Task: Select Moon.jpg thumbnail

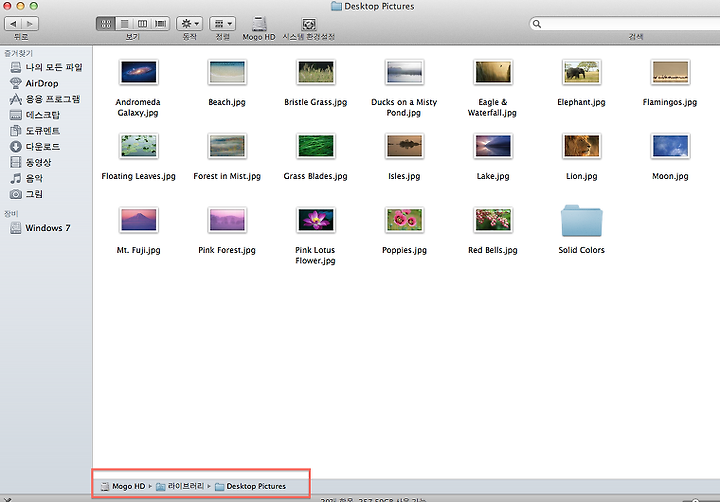Action: (670, 146)
